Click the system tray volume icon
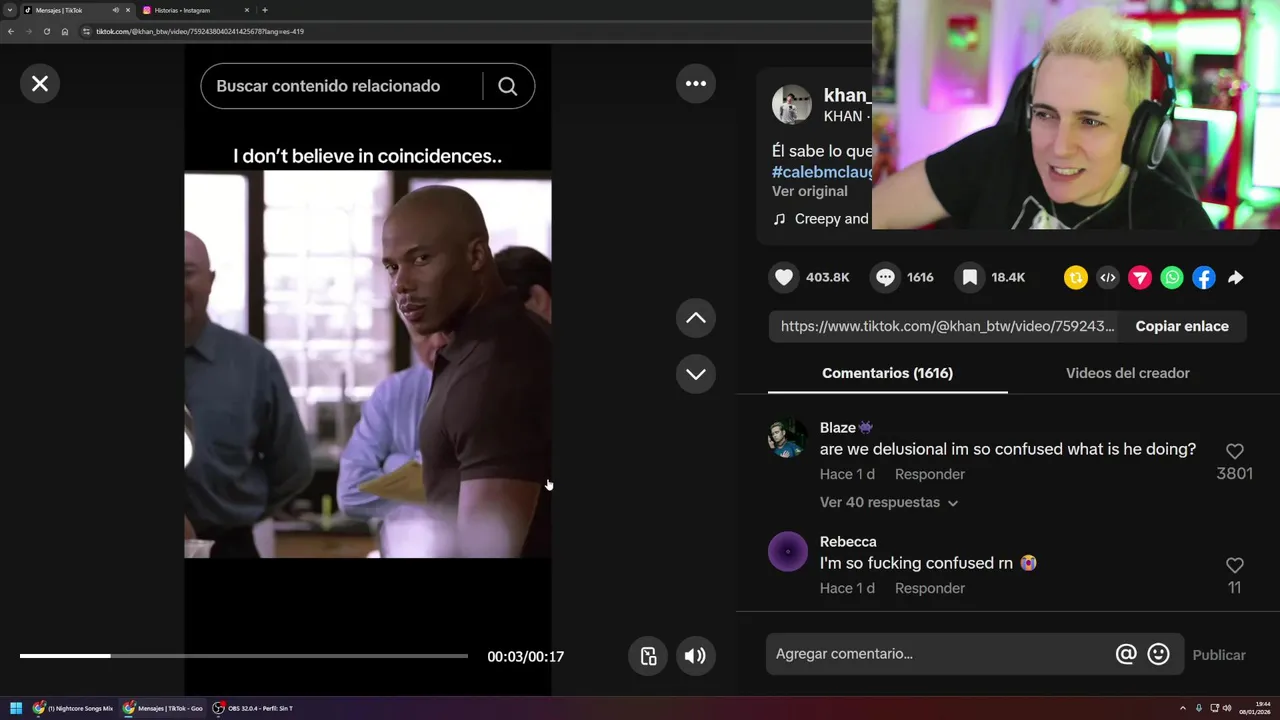1280x720 pixels. tap(1229, 708)
